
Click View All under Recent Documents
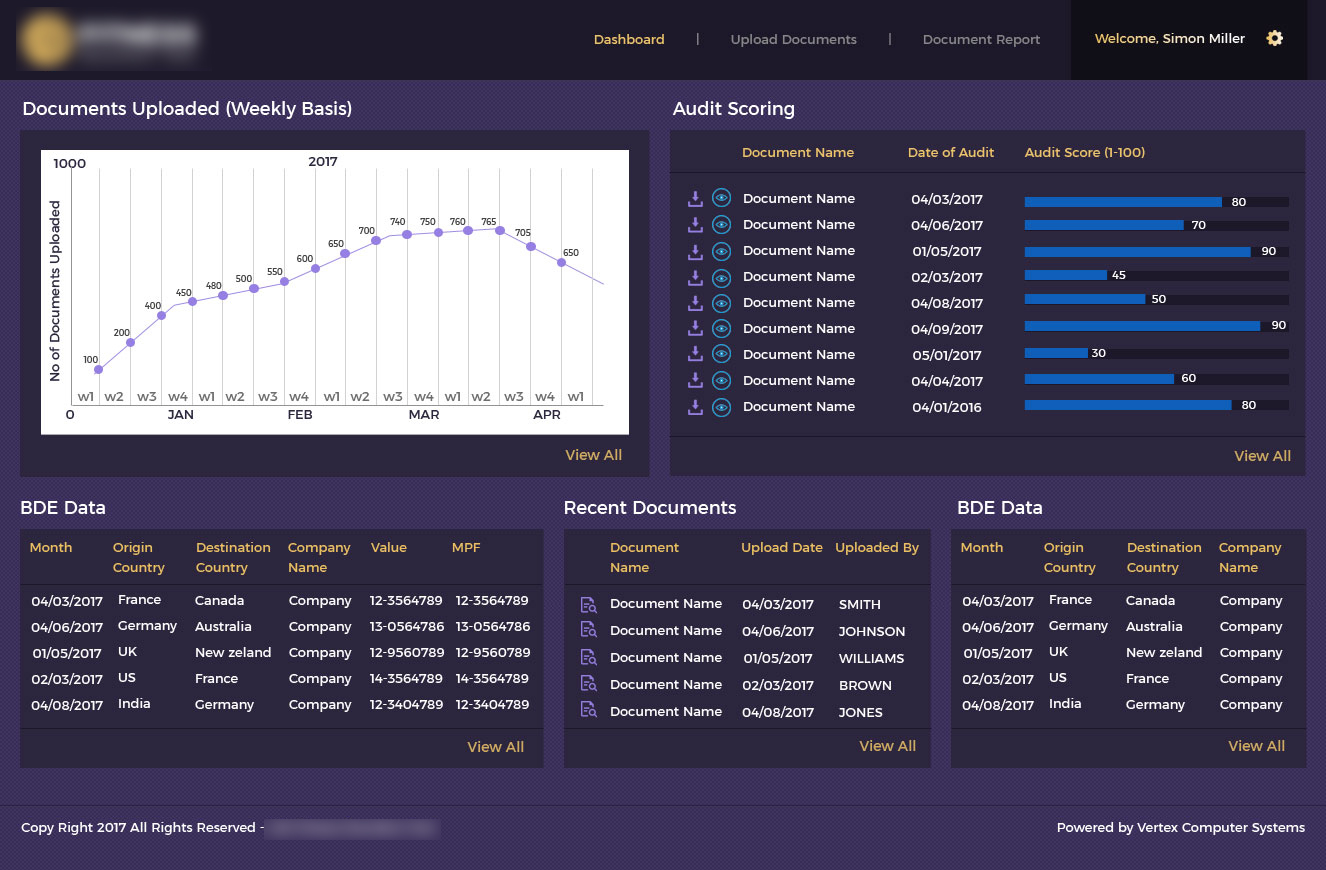(887, 746)
